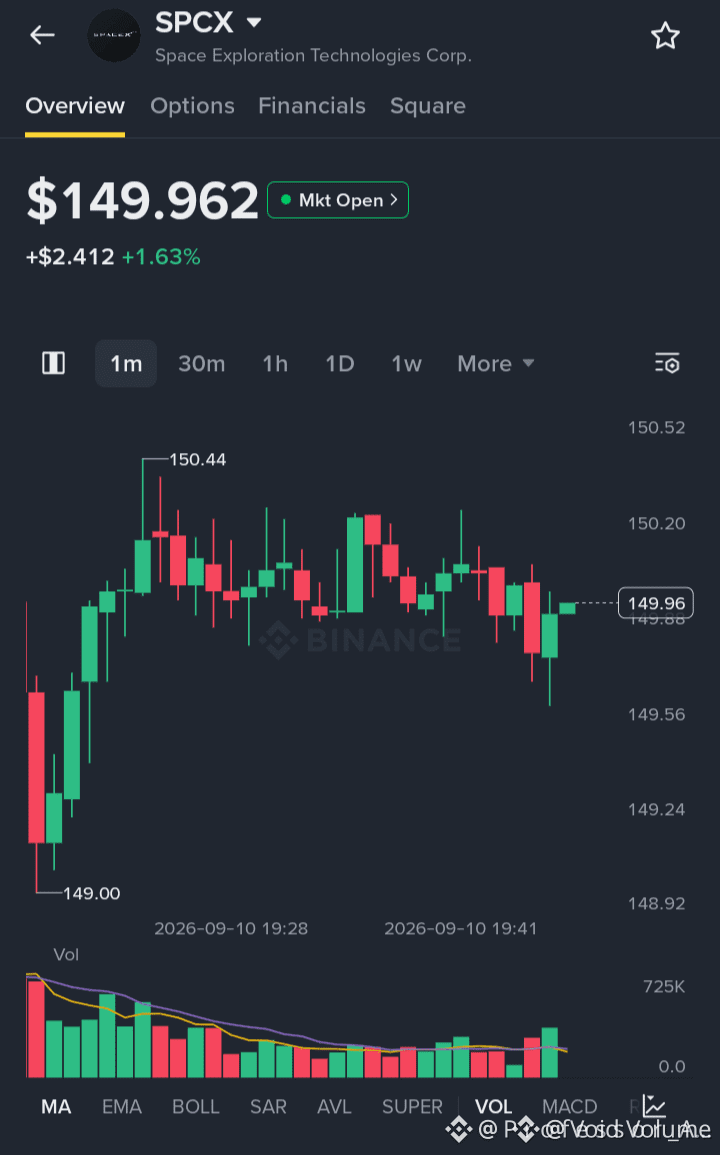Image resolution: width=720 pixels, height=1155 pixels.
Task: Tap the tallest red volume bar
Action: (36, 1028)
